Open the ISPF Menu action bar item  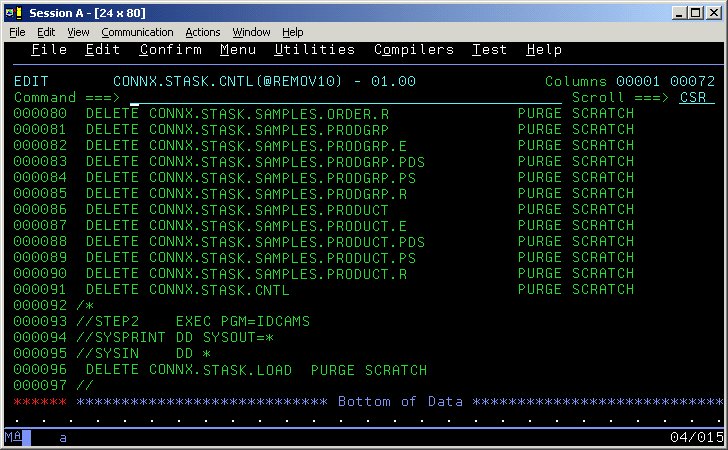238,50
